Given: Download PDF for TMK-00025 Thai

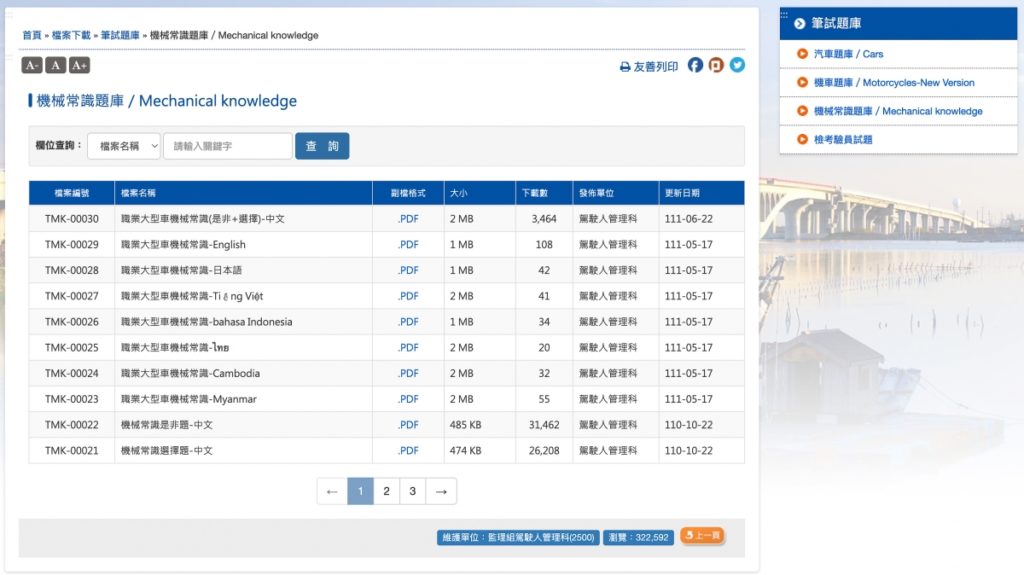Looking at the screenshot, I should click(408, 348).
